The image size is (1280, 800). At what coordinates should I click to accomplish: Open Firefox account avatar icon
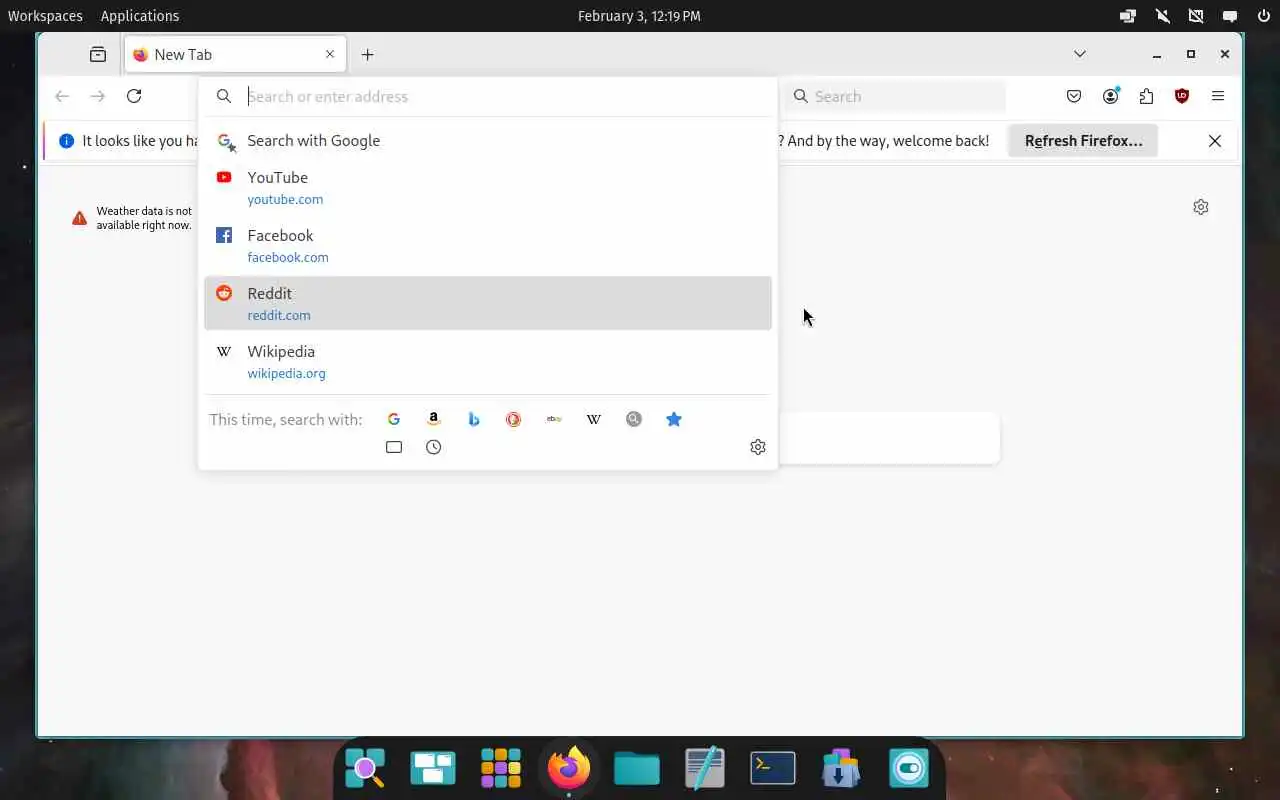click(x=1111, y=96)
